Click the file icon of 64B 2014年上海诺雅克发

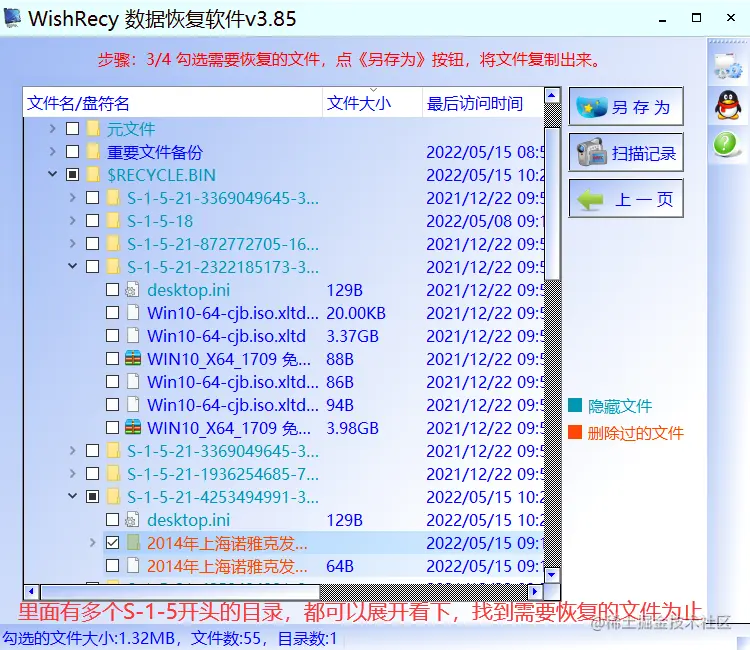coord(133,565)
